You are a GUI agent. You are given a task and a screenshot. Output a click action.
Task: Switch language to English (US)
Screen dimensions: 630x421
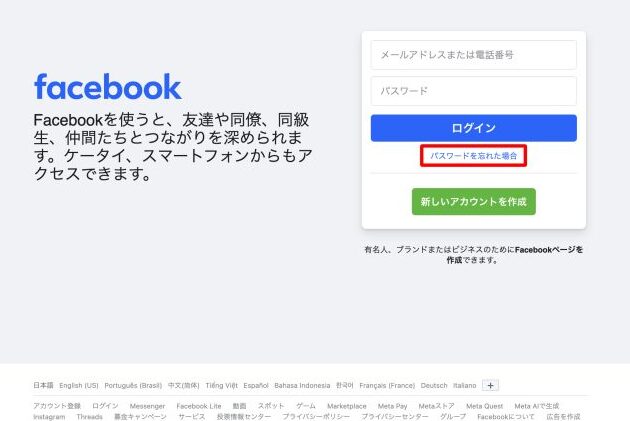click(79, 385)
